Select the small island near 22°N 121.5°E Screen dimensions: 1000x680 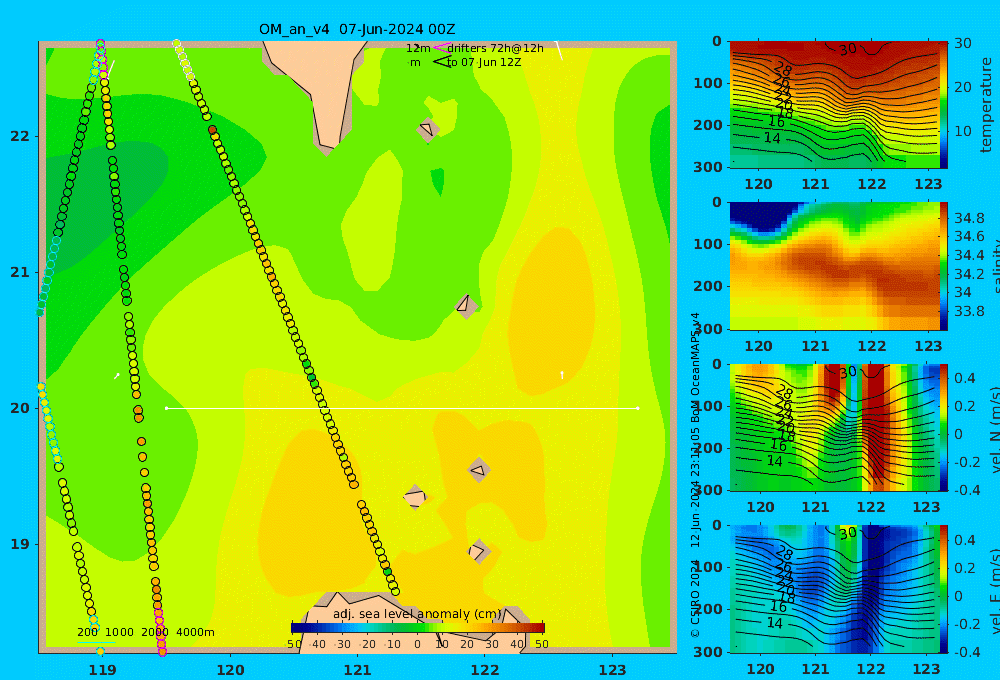[x=427, y=130]
